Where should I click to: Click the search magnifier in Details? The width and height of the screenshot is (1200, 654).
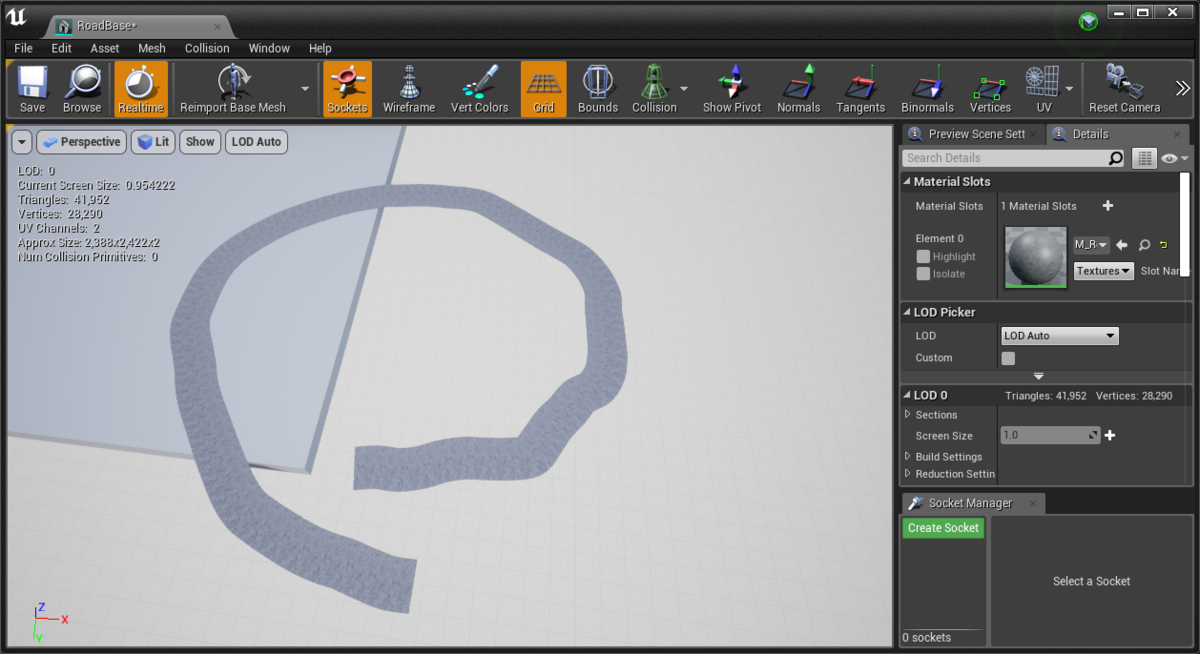pos(1116,158)
